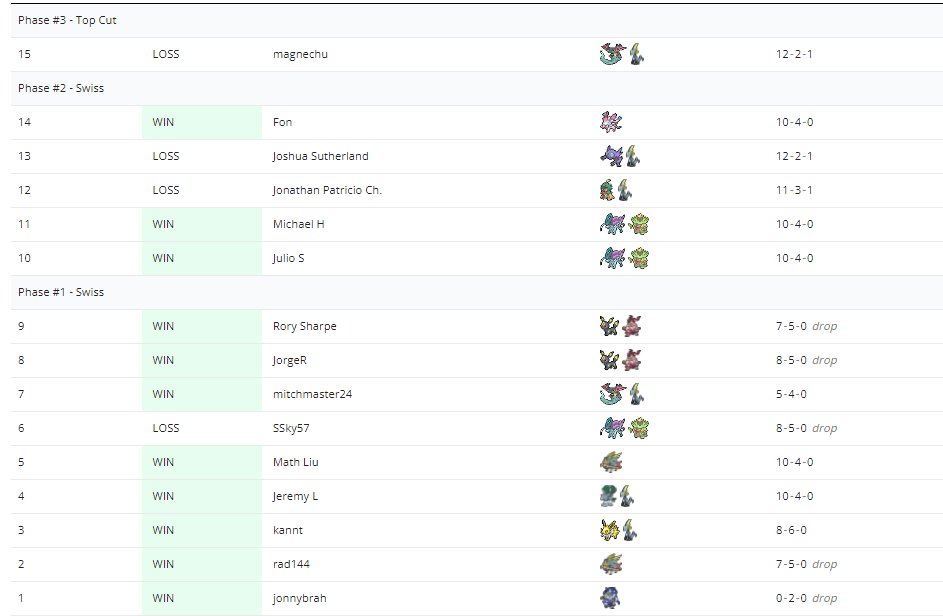This screenshot has height=616, width=943.
Task: Click the Dusknoir icon in mitchmaster24's row
Action: point(636,394)
